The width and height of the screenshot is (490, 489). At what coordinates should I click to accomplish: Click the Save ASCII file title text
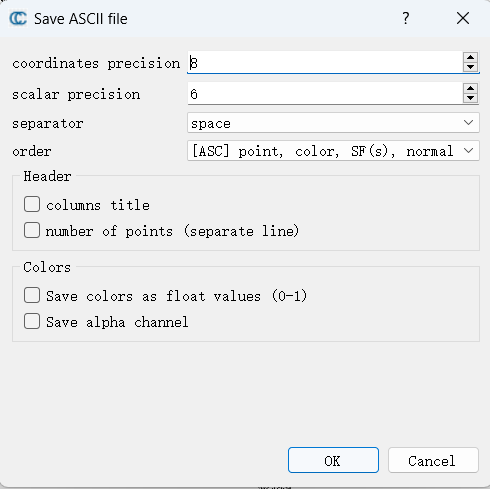[x=81, y=19]
